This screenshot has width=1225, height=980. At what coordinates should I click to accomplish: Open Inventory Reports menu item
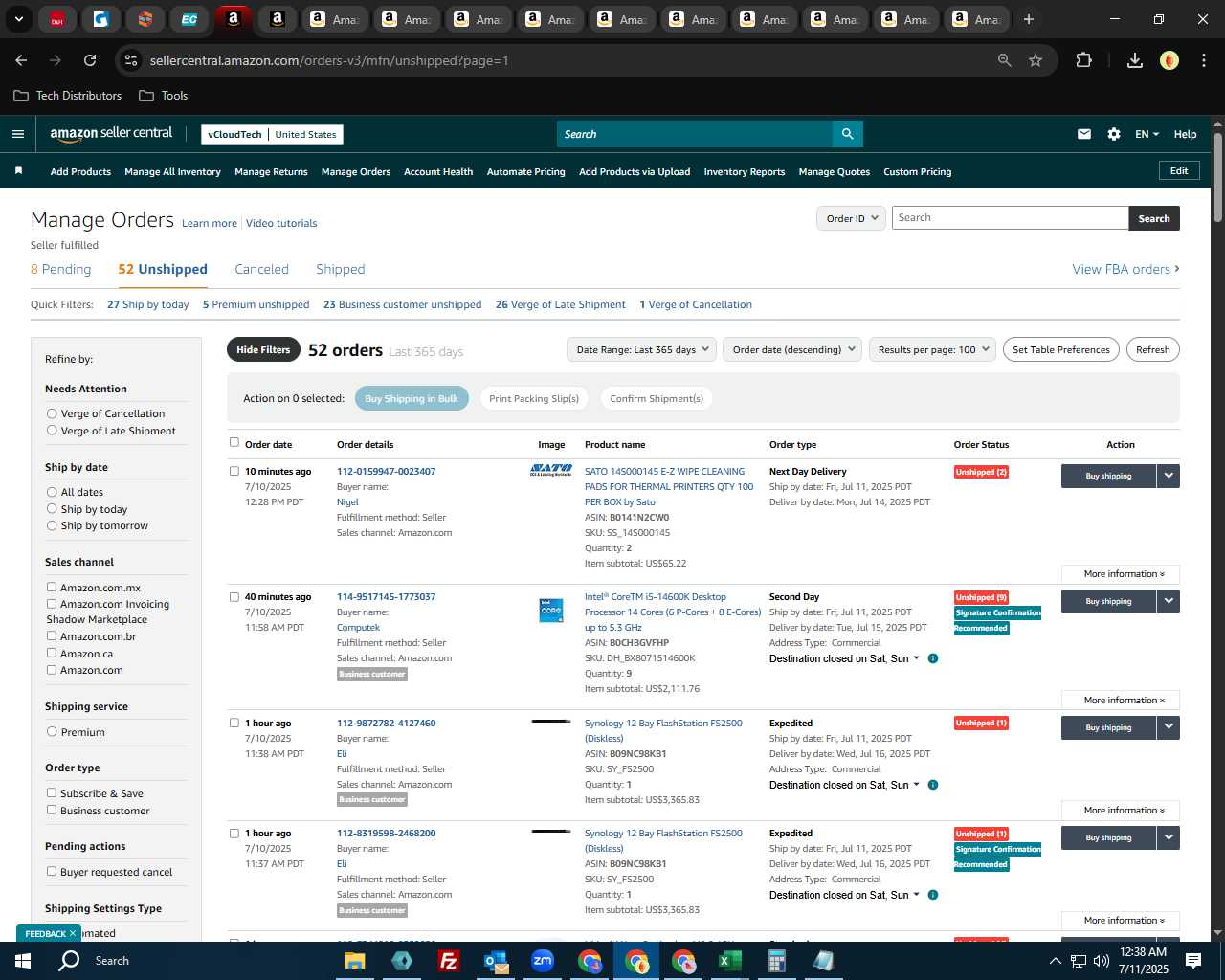745,172
